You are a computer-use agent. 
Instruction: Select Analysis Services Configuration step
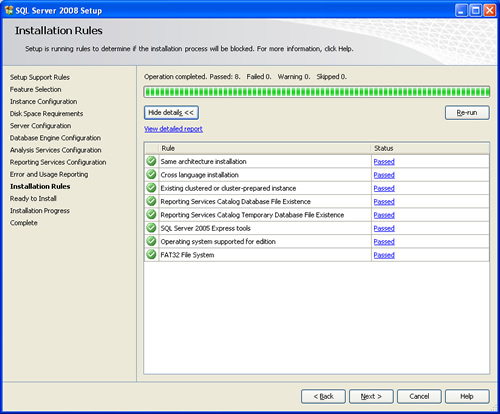pos(56,150)
